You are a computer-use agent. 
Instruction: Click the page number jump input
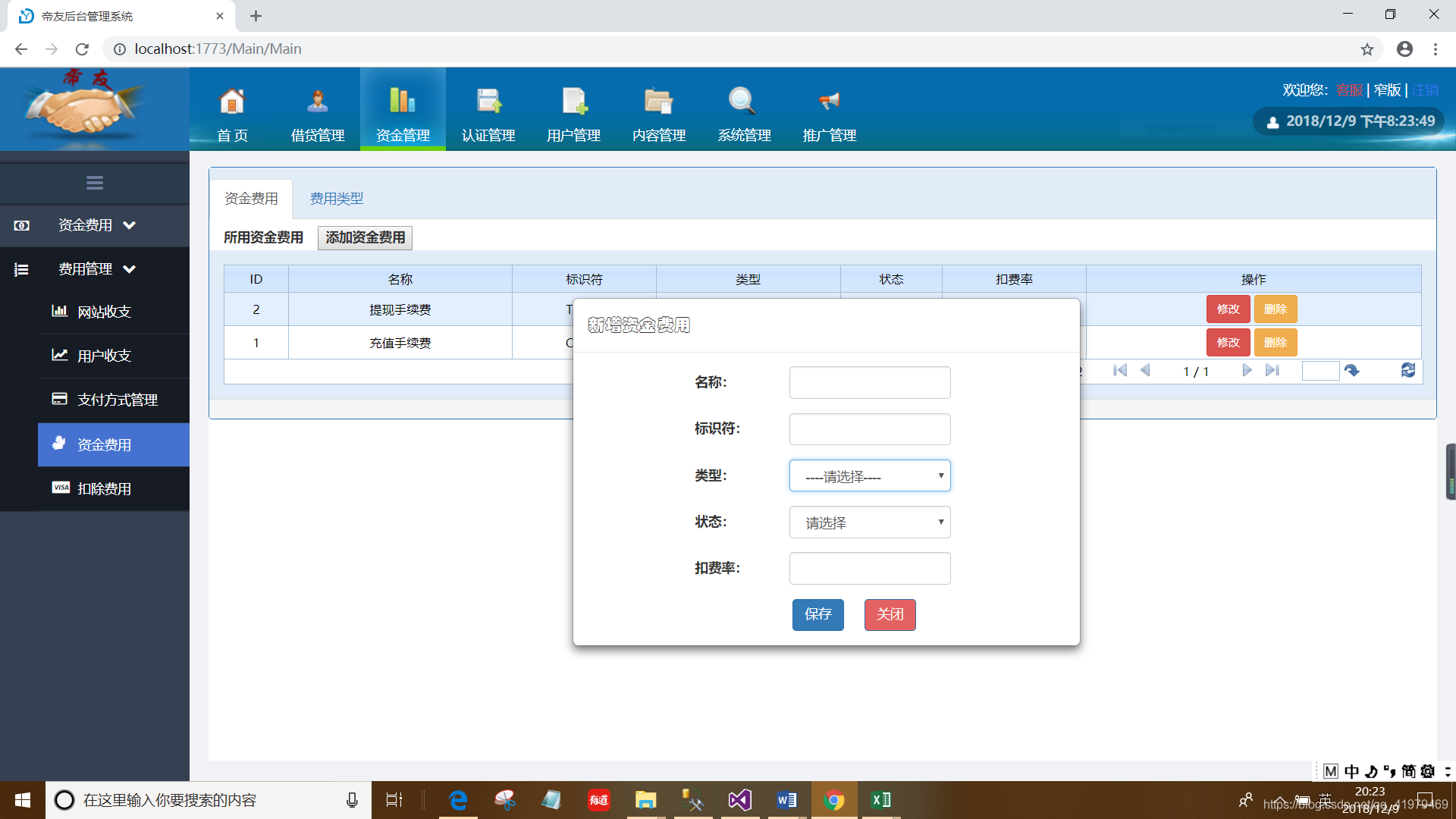click(x=1320, y=371)
